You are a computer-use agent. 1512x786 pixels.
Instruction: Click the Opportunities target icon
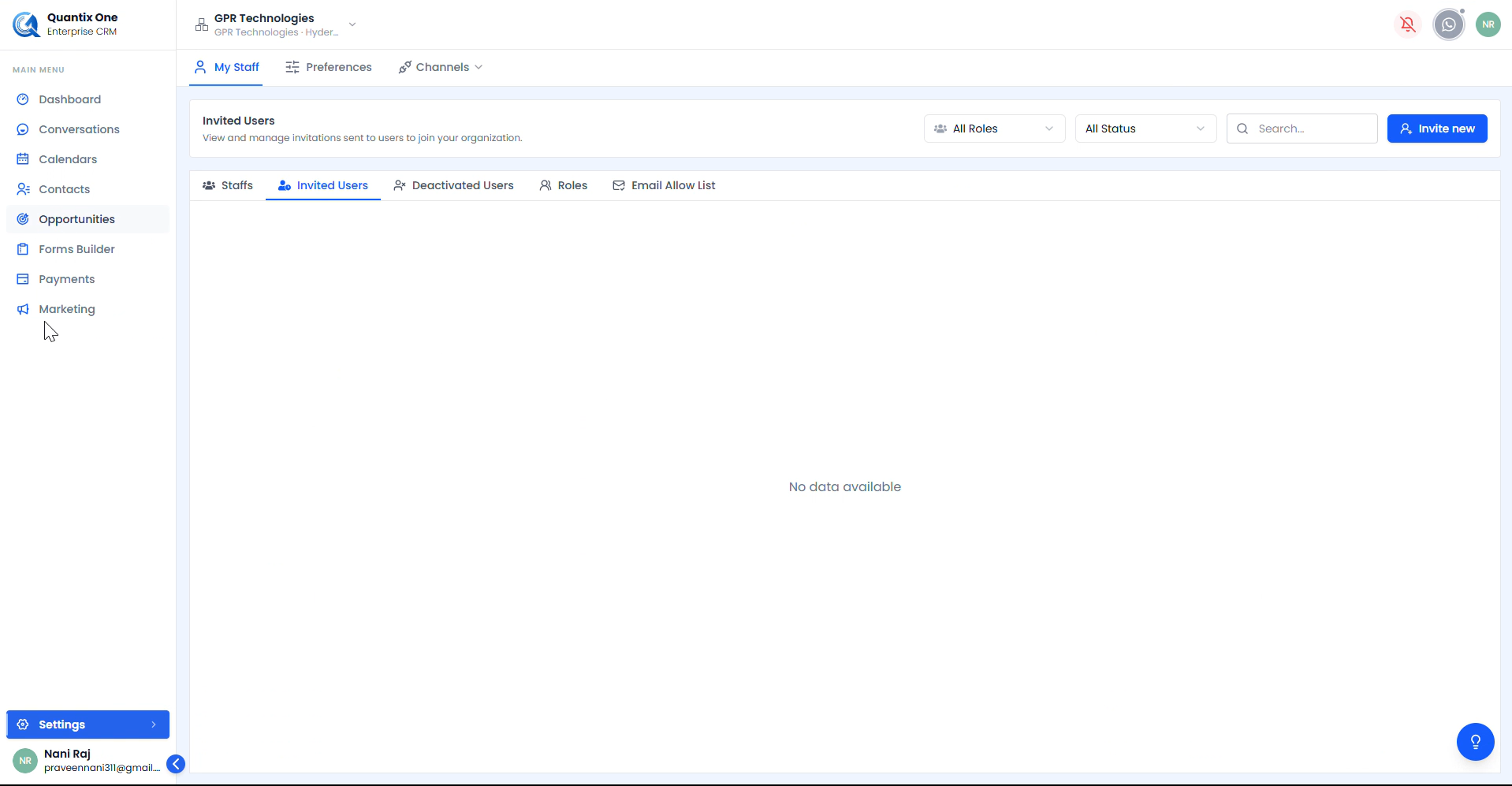(x=23, y=219)
